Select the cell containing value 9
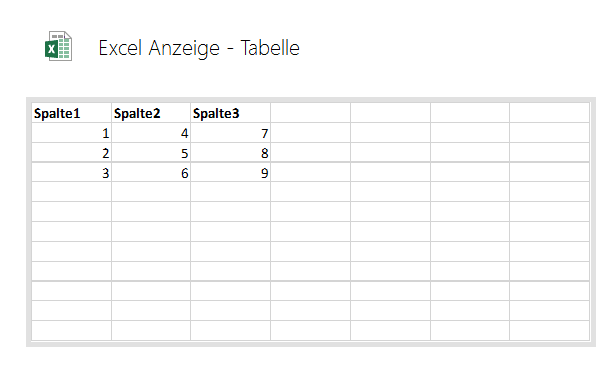The width and height of the screenshot is (615, 370). click(x=231, y=172)
